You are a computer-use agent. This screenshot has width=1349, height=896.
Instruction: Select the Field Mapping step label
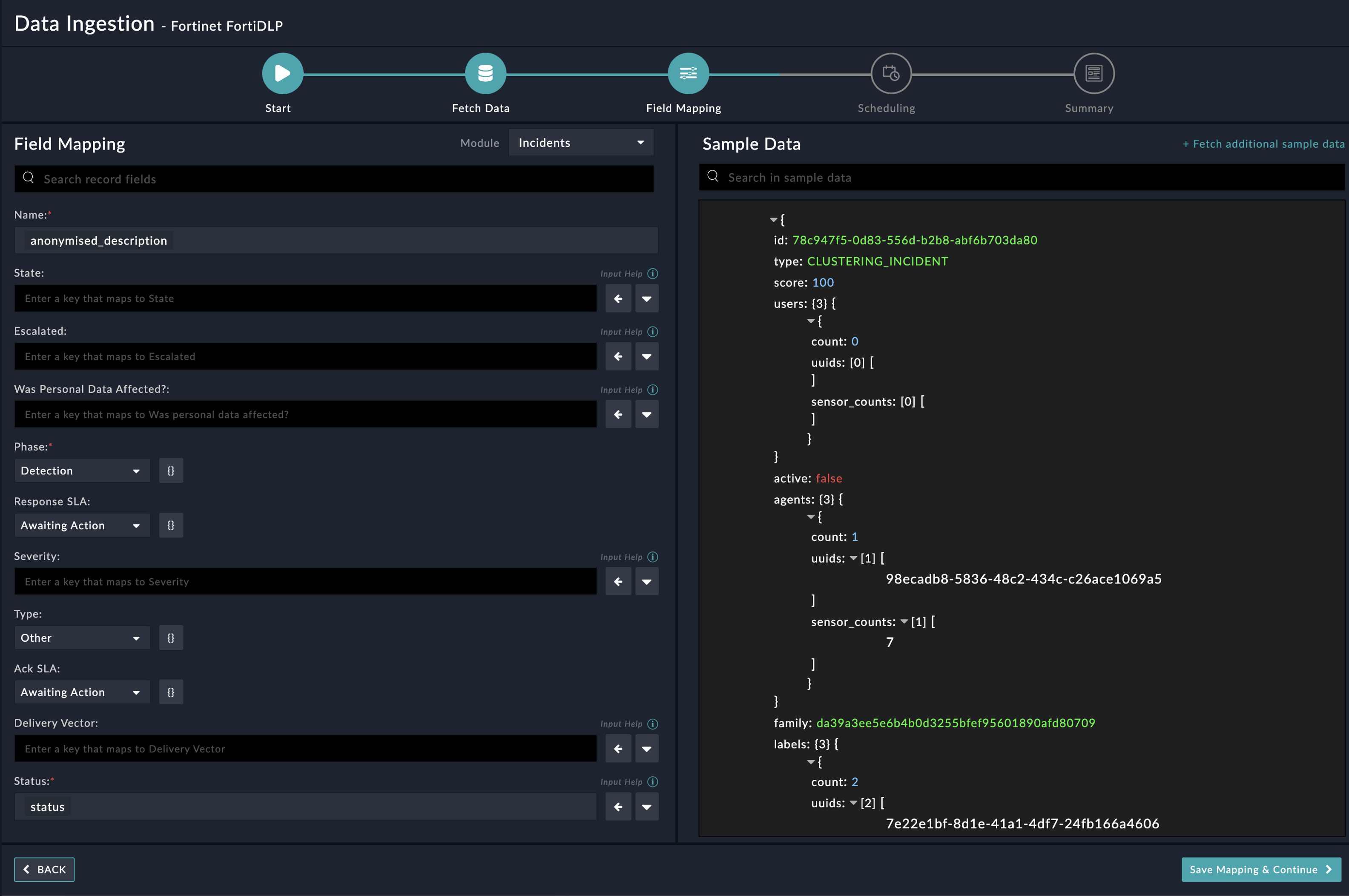pyautogui.click(x=683, y=107)
